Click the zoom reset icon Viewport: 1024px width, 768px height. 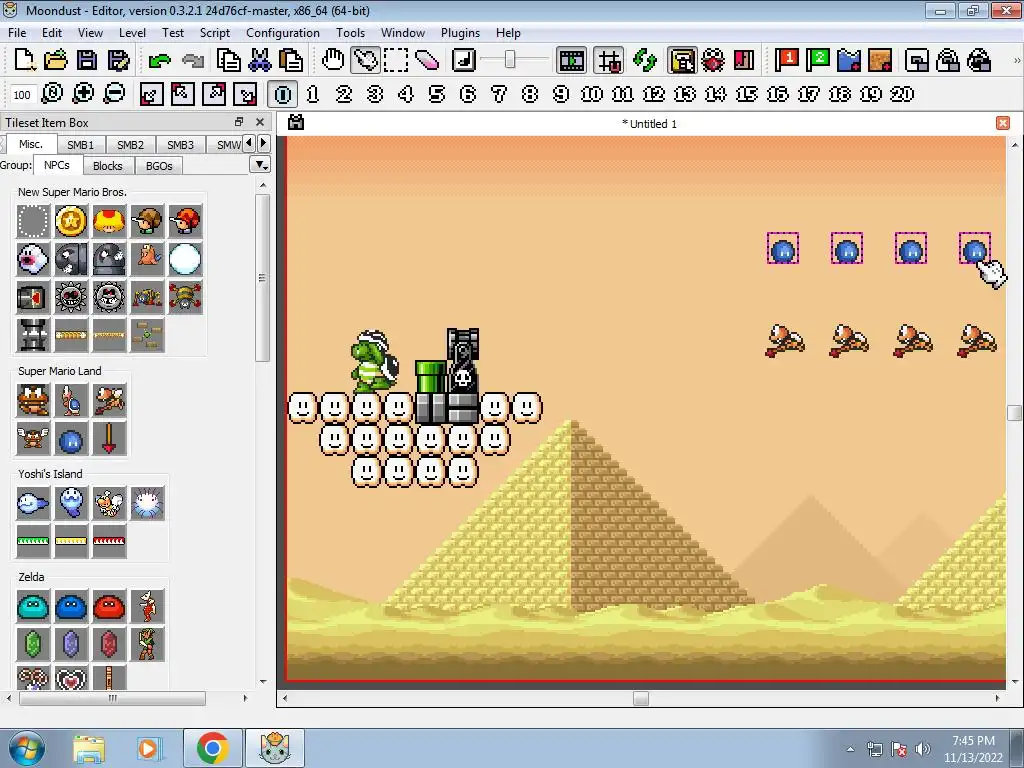tap(52, 94)
